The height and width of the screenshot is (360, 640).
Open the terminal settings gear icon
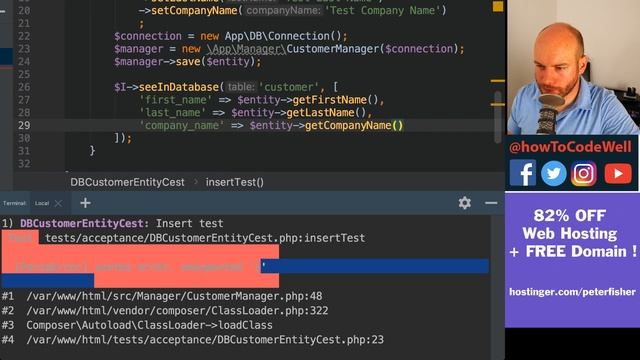tap(464, 203)
